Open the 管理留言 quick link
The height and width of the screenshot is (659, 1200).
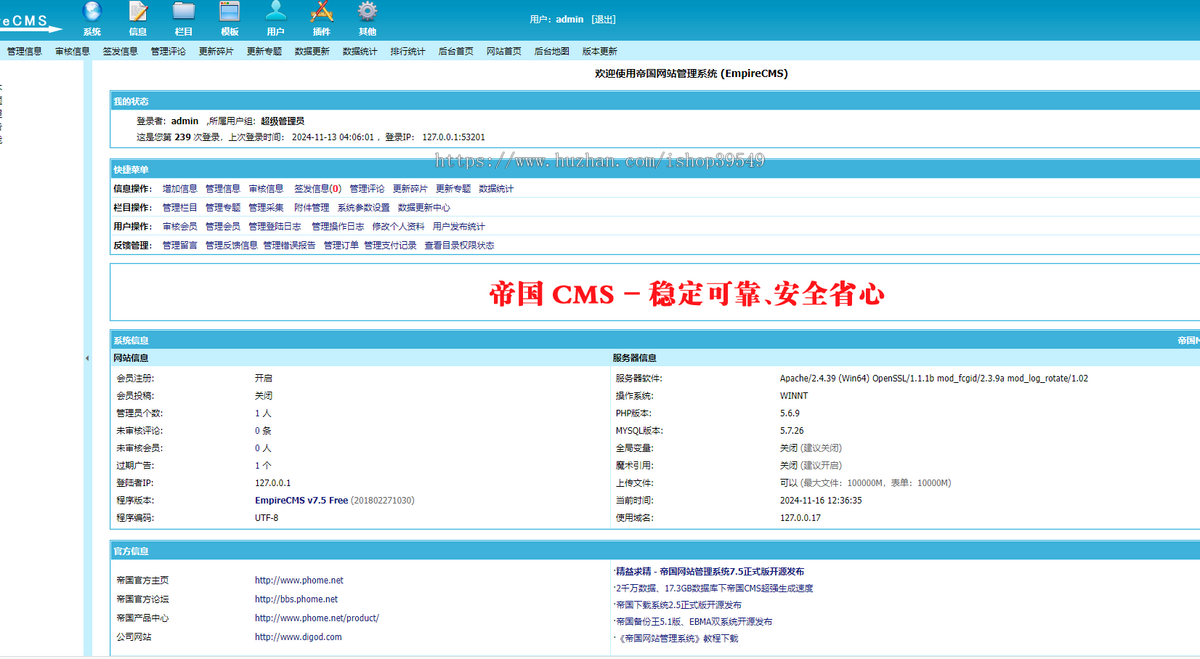click(180, 245)
